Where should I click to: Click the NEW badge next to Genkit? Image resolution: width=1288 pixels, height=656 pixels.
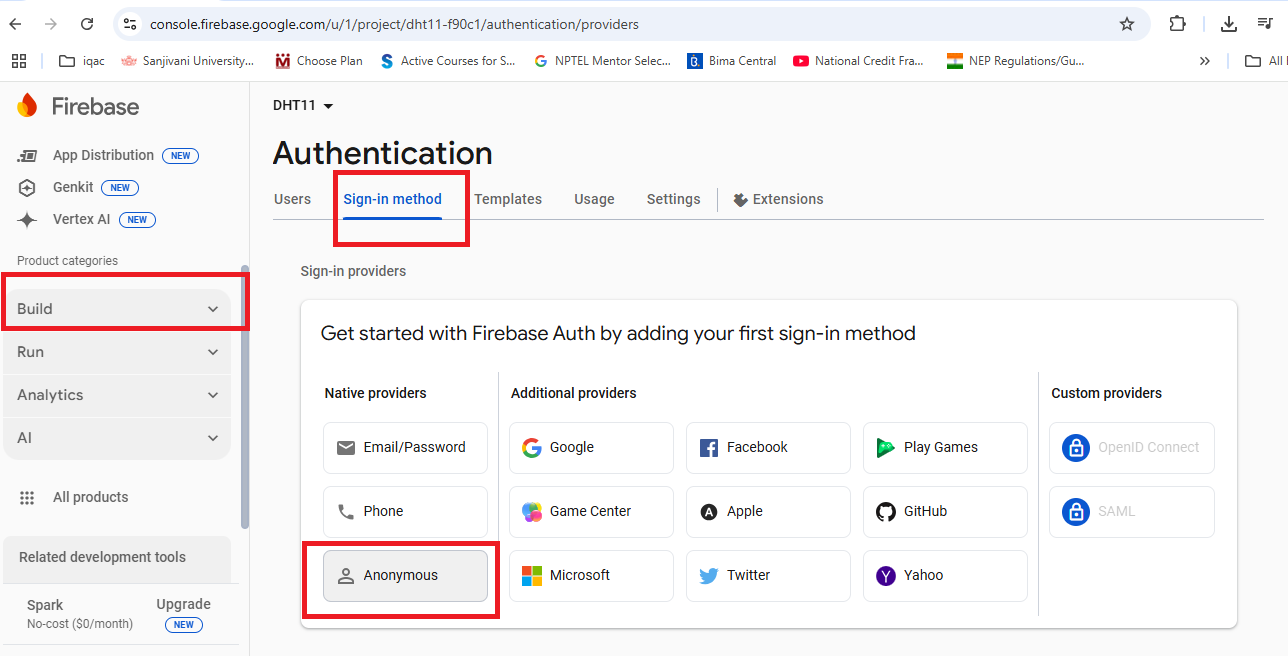120,188
